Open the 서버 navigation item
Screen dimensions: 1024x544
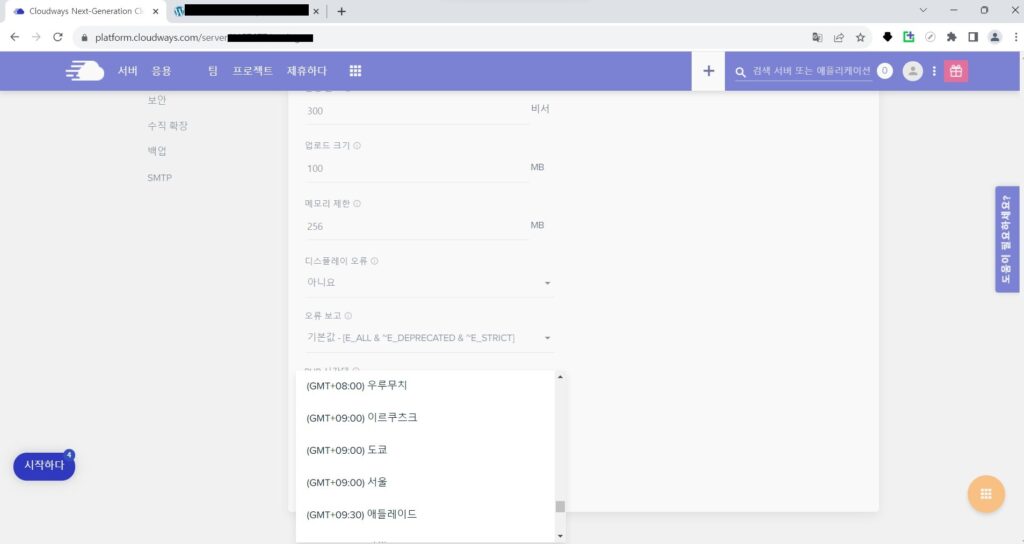127,71
